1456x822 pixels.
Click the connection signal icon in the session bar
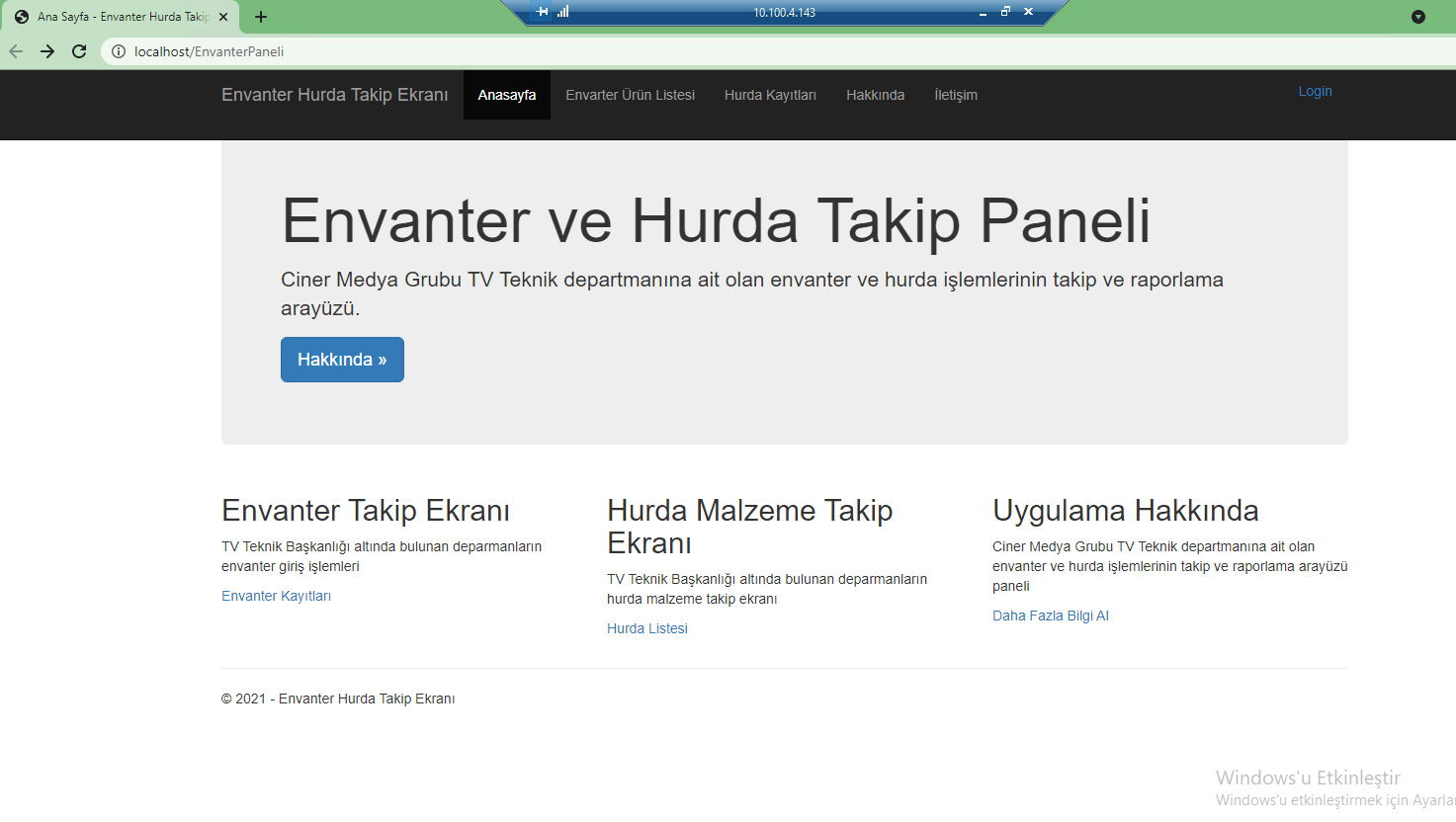563,12
